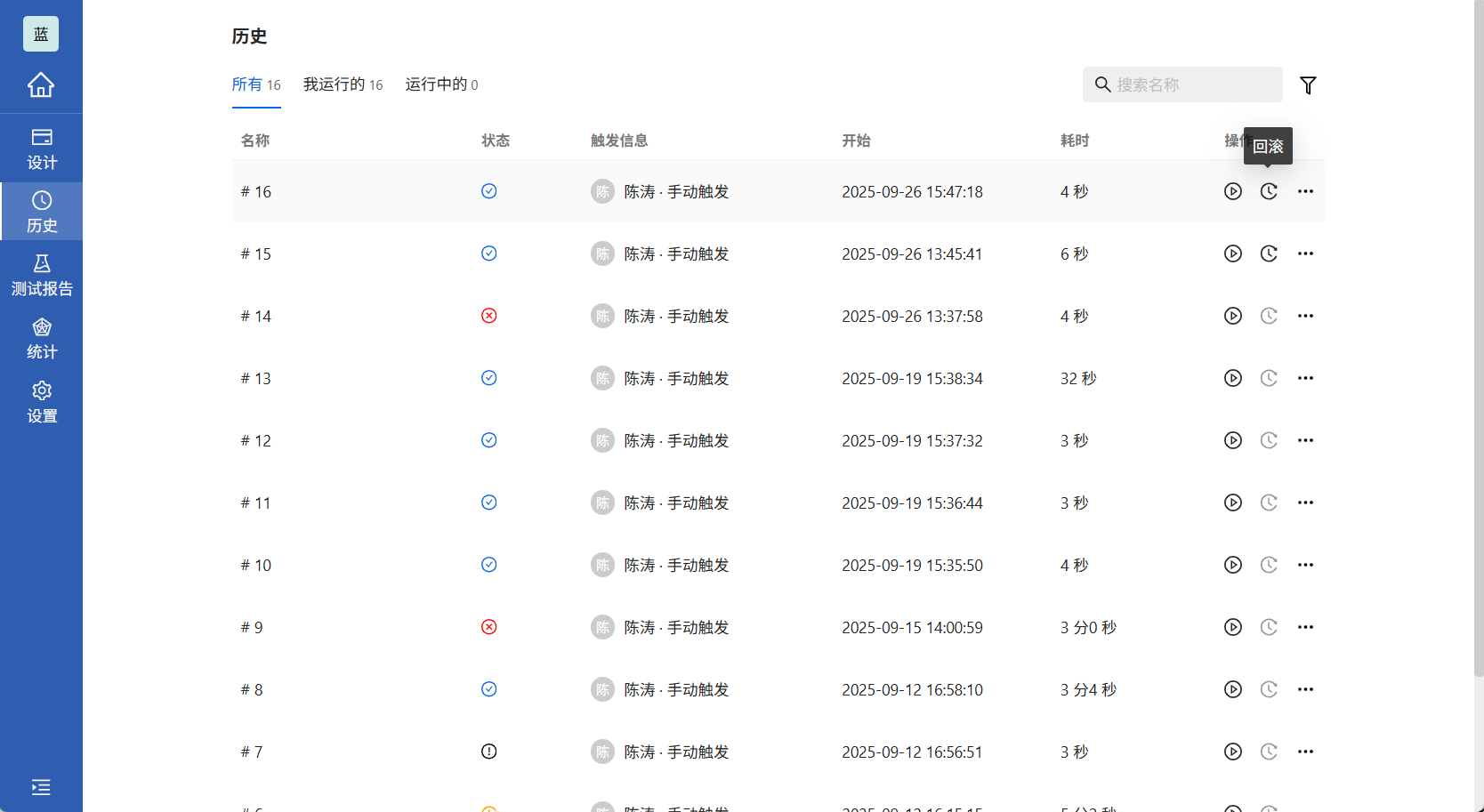
Task: Switch to 所有 16 tab
Action: pos(256,84)
